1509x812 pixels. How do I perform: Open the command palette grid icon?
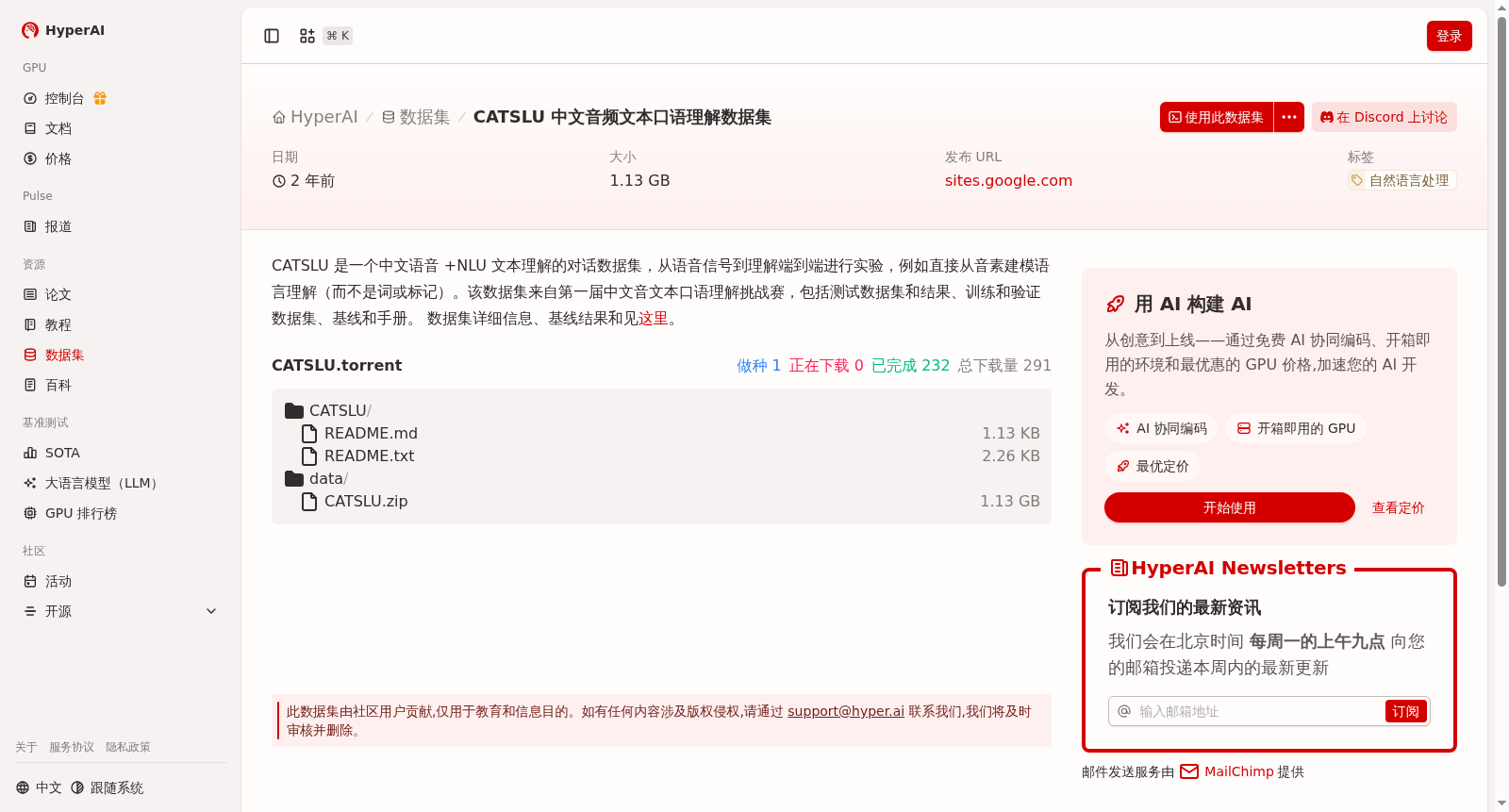[307, 36]
